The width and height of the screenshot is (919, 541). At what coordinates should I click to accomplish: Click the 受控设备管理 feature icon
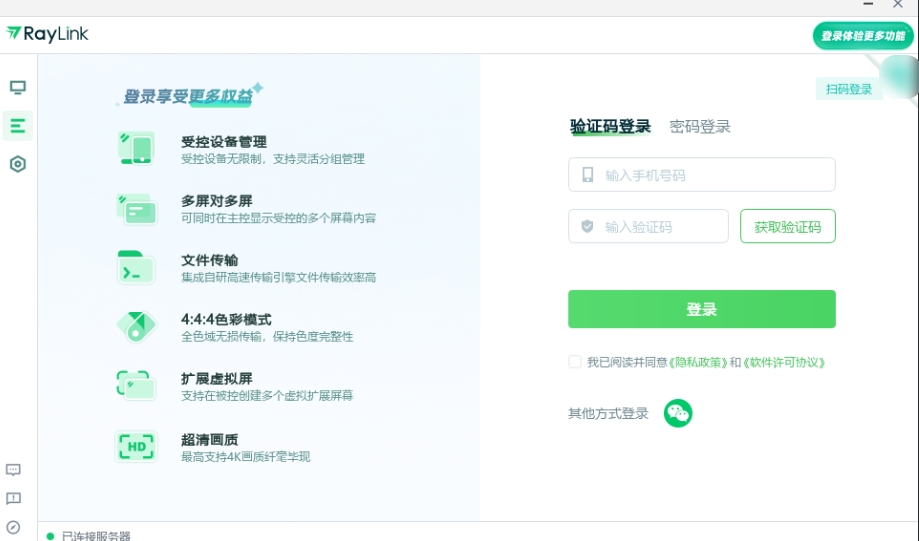(x=136, y=148)
